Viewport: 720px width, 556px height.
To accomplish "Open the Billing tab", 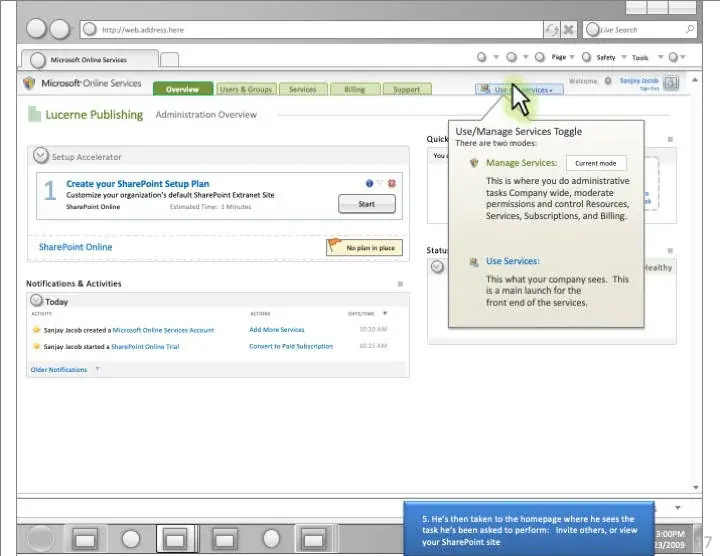I will click(x=354, y=89).
